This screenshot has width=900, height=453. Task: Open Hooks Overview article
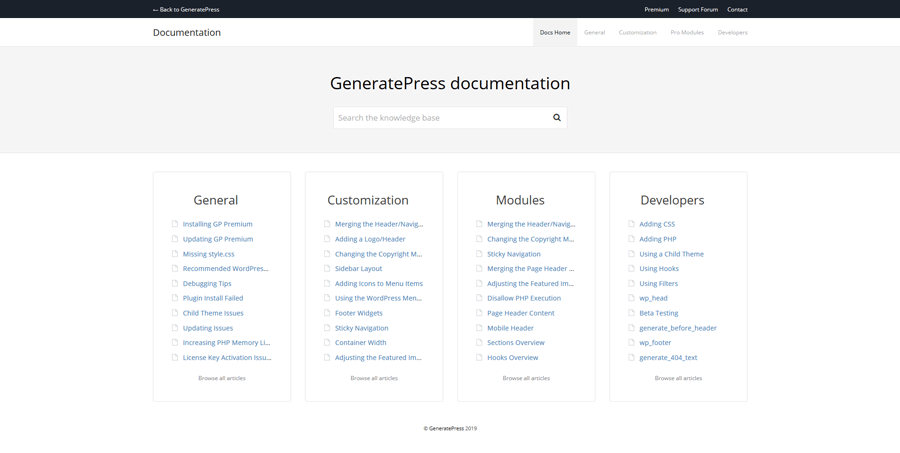[513, 357]
